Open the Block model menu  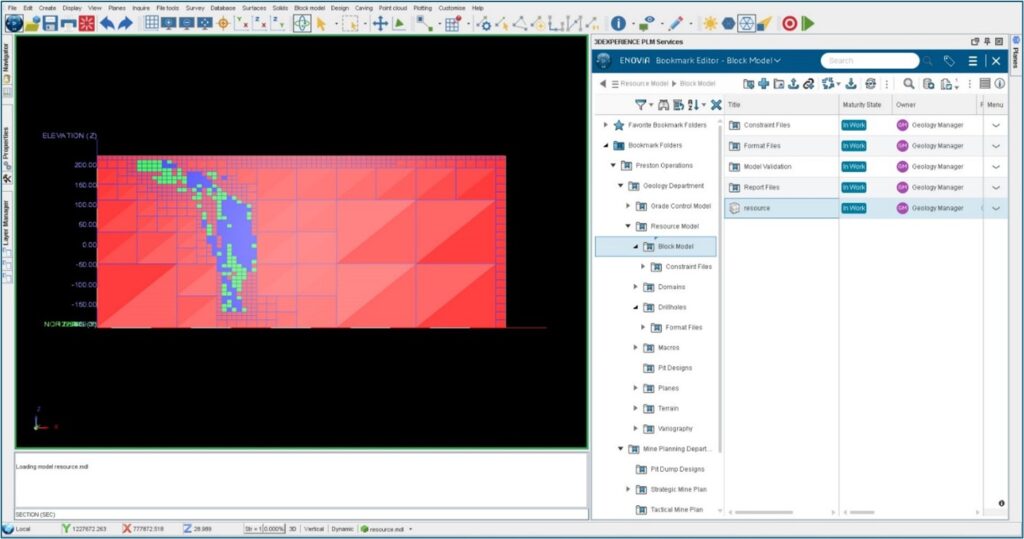(310, 8)
